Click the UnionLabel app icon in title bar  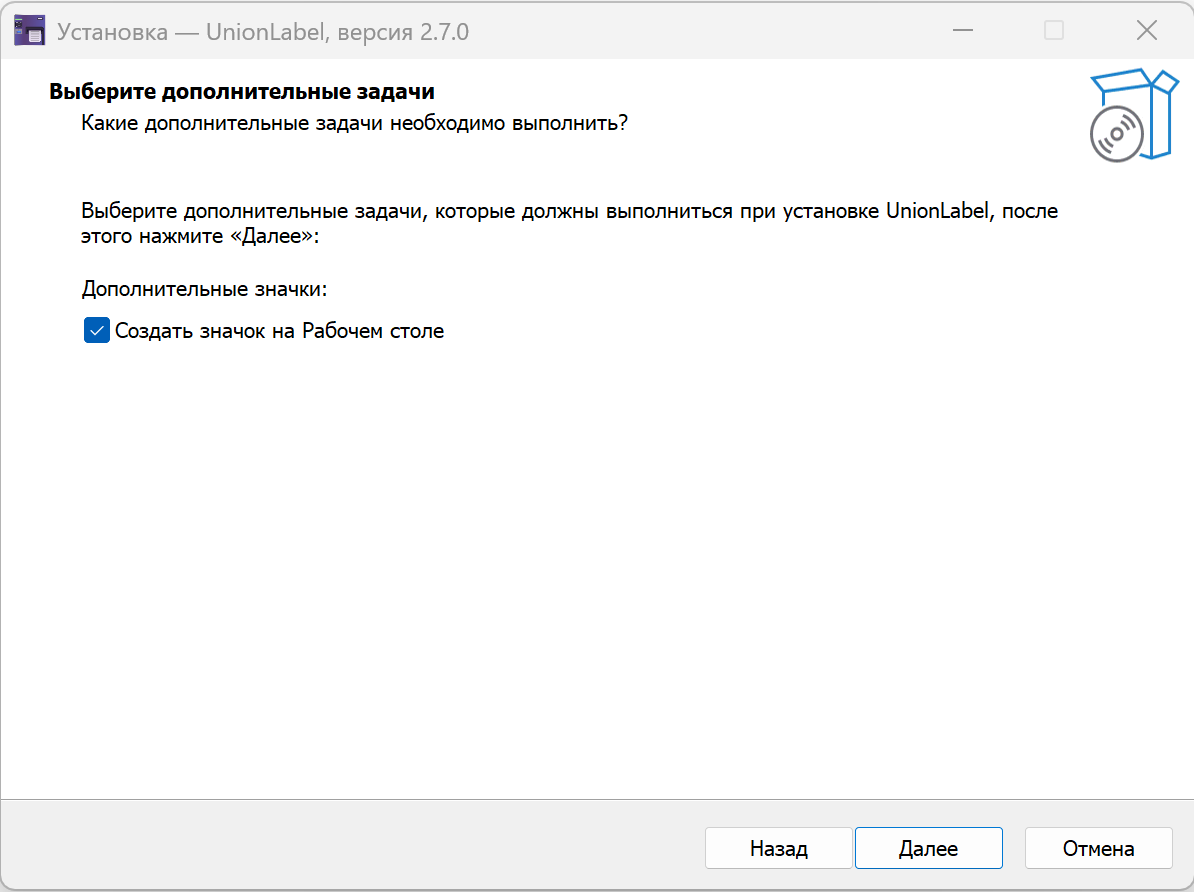point(30,31)
